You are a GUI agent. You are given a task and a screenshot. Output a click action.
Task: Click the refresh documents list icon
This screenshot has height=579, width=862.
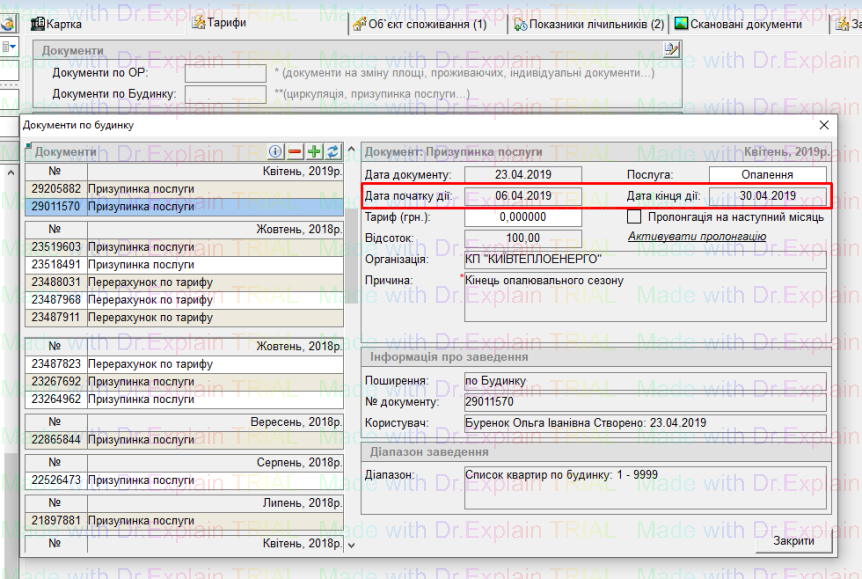pyautogui.click(x=332, y=152)
